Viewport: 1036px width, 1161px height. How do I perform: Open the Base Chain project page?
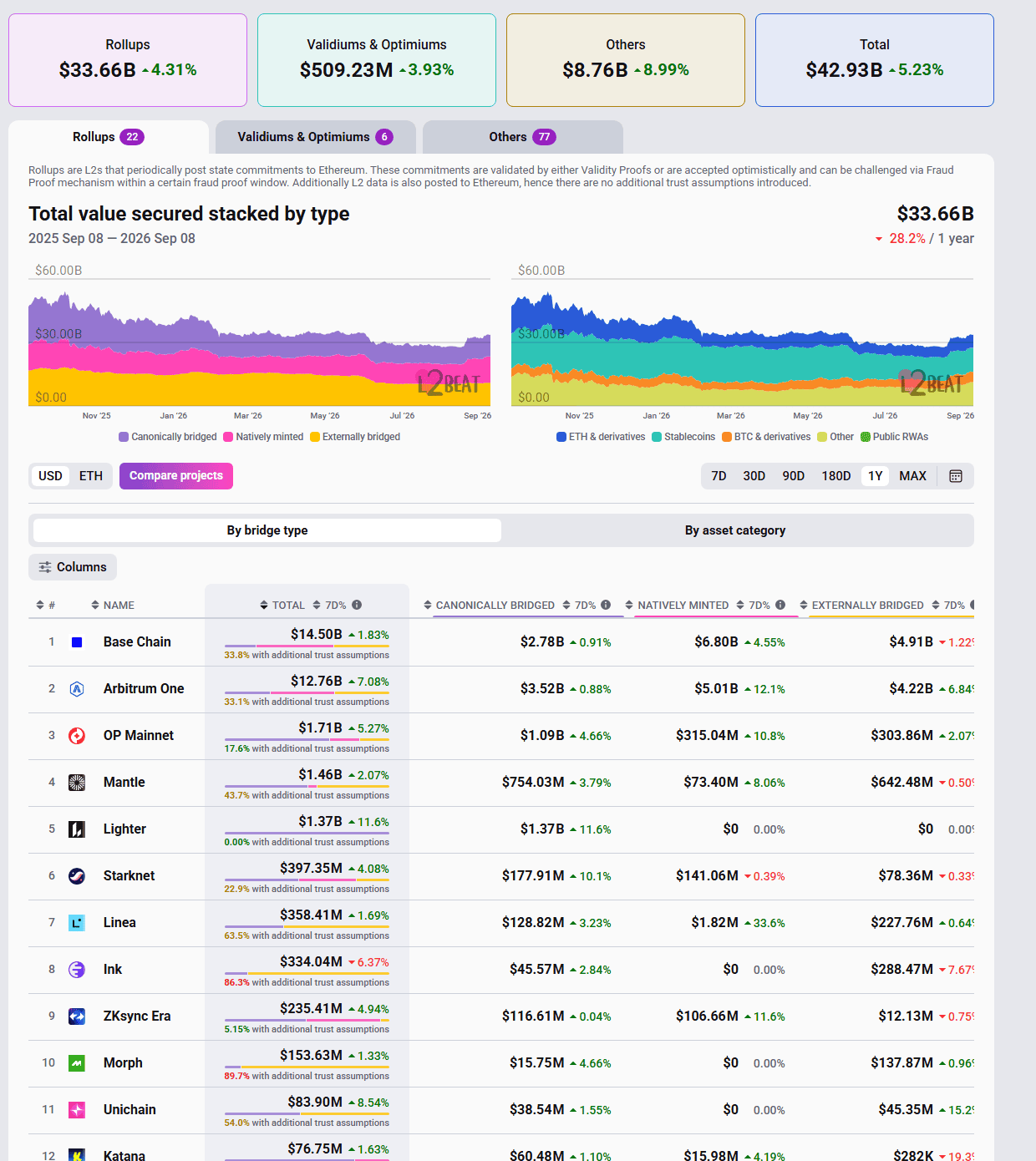pos(137,642)
